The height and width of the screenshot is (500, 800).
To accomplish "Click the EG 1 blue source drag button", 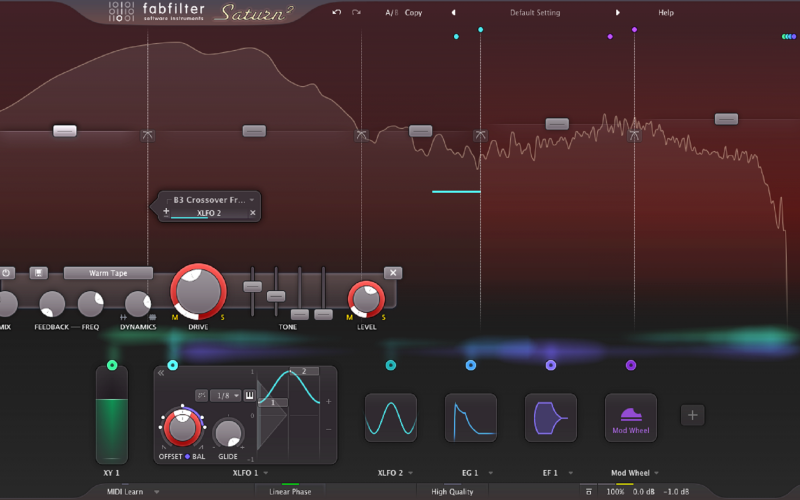I will [x=471, y=365].
